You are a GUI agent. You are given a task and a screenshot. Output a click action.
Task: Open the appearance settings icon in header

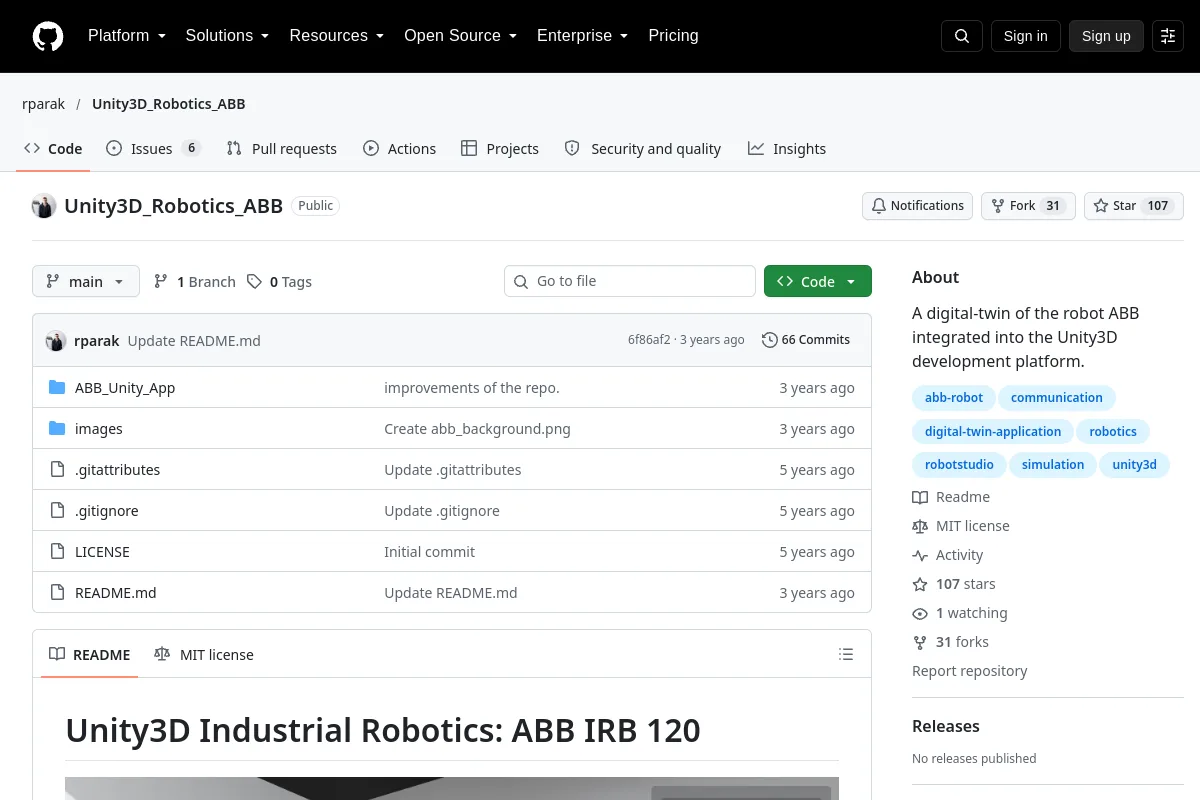tap(1168, 36)
